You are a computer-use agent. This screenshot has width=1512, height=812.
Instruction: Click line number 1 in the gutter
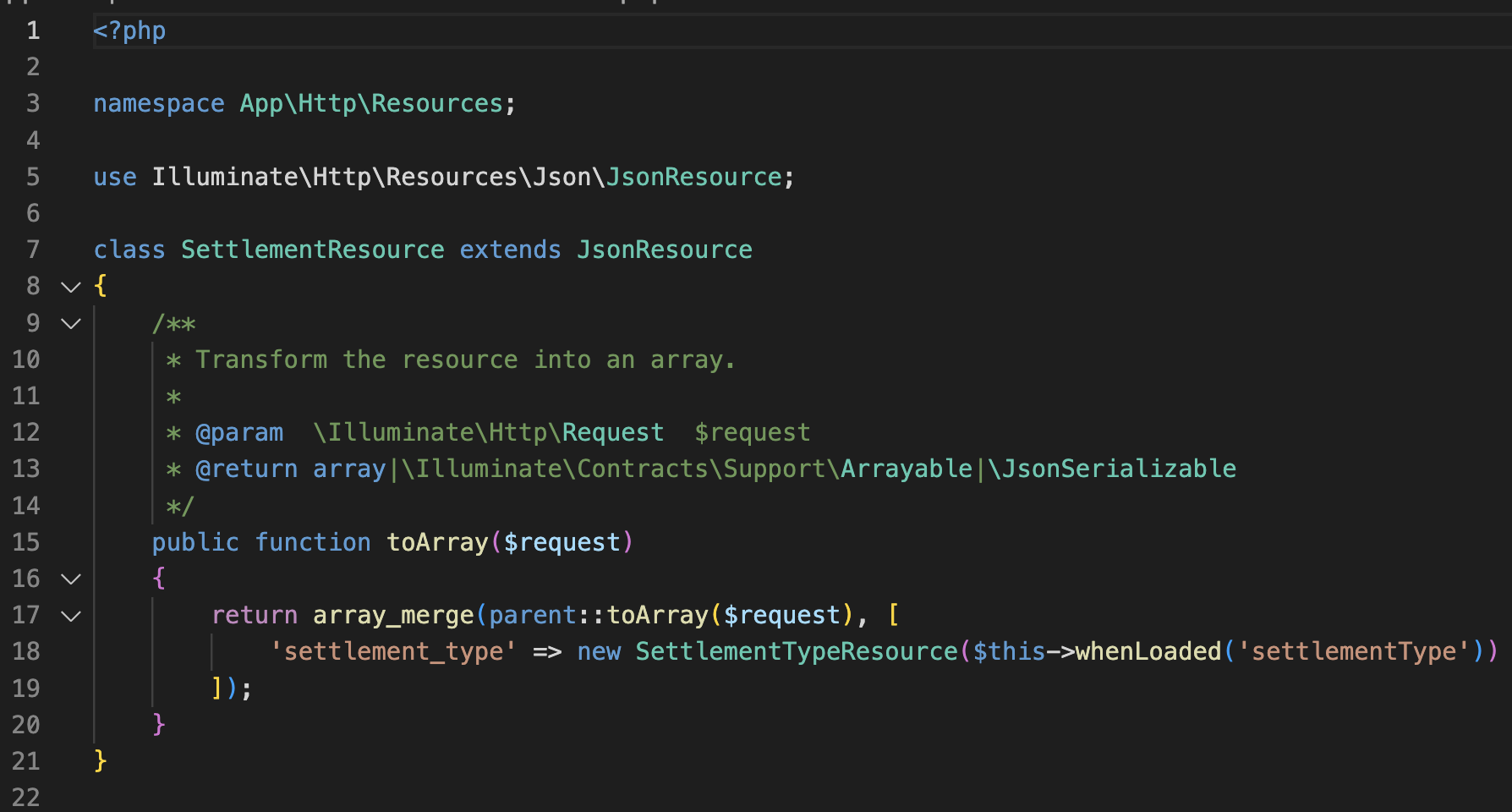point(33,30)
